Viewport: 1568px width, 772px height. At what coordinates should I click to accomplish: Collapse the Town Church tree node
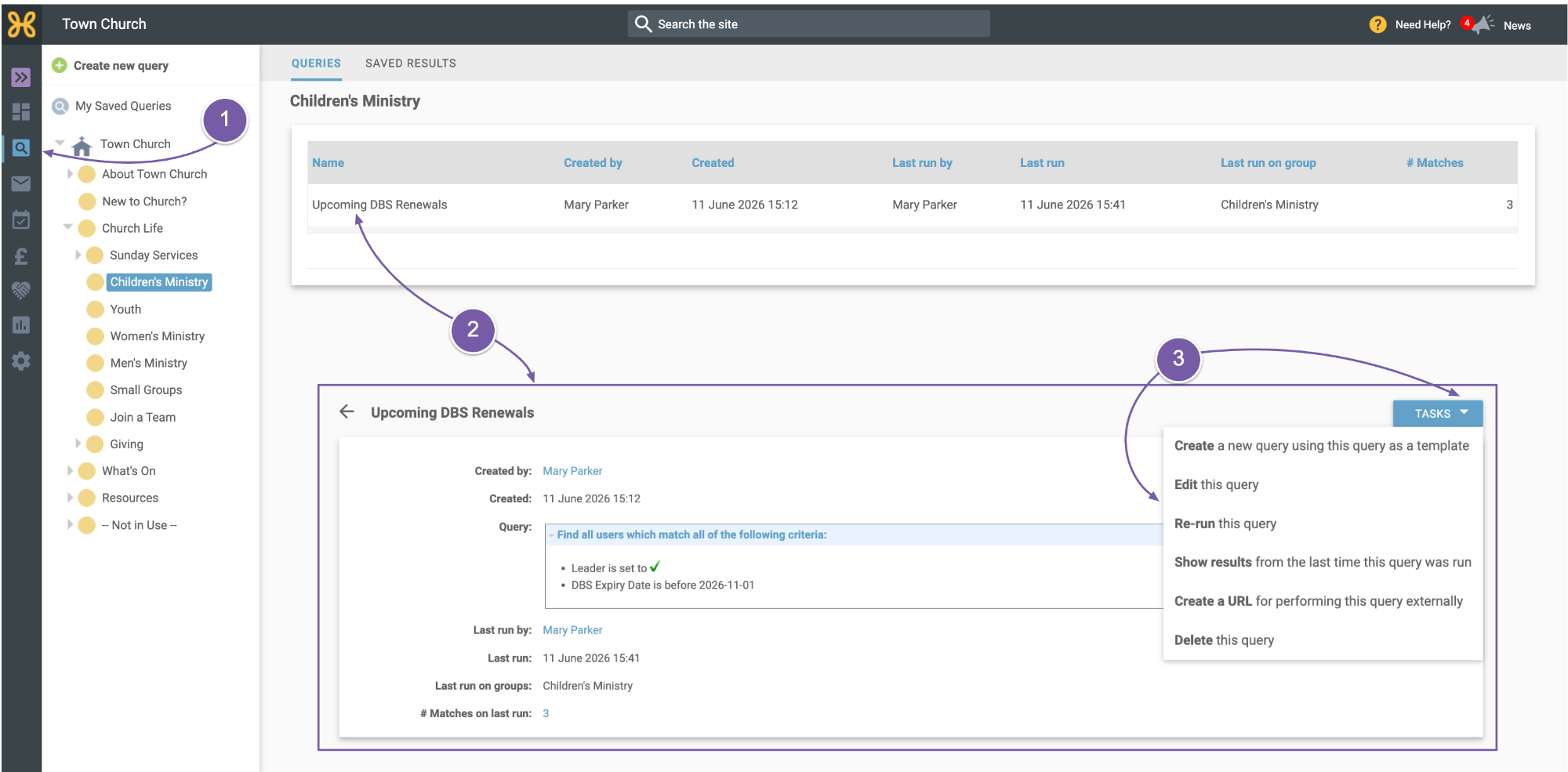click(60, 143)
